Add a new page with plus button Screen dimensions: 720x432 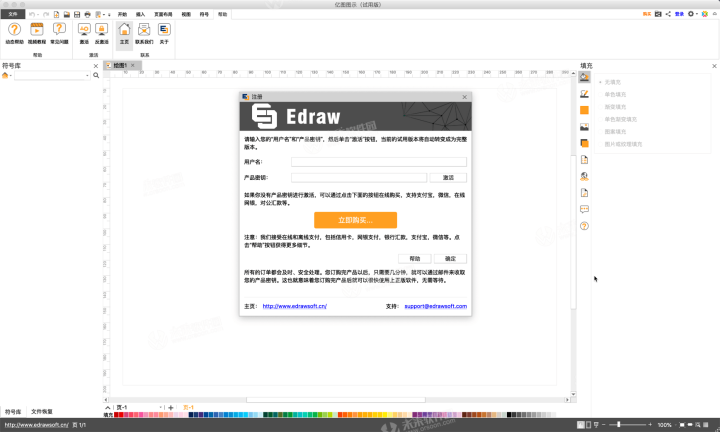[x=171, y=407]
